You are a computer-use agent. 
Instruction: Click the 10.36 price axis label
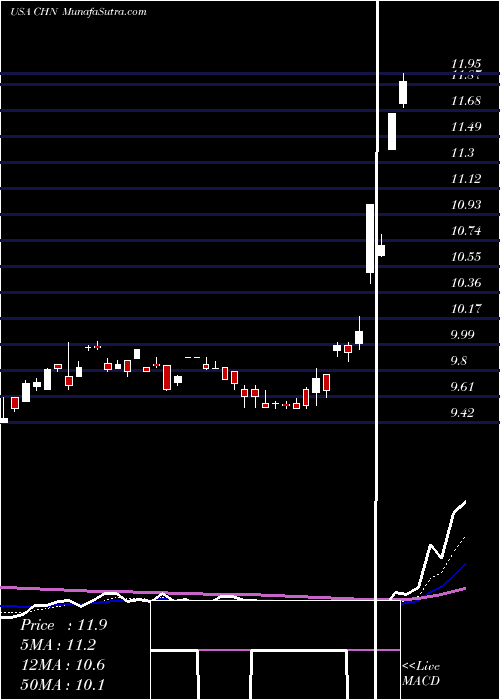467,283
